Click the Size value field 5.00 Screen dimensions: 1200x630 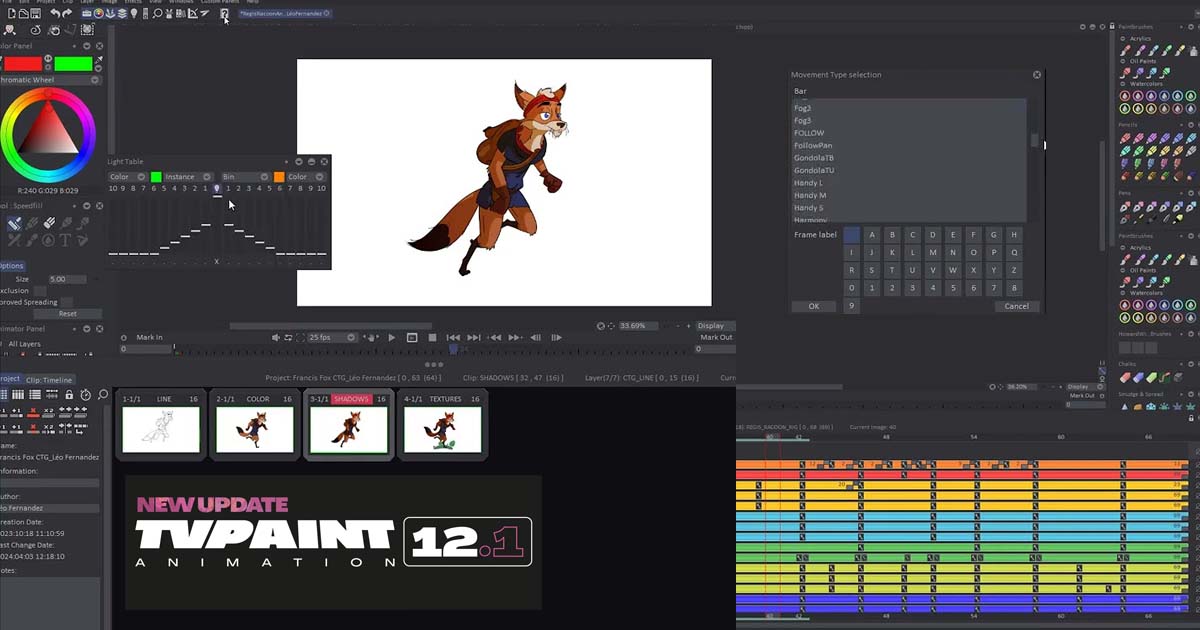click(67, 279)
